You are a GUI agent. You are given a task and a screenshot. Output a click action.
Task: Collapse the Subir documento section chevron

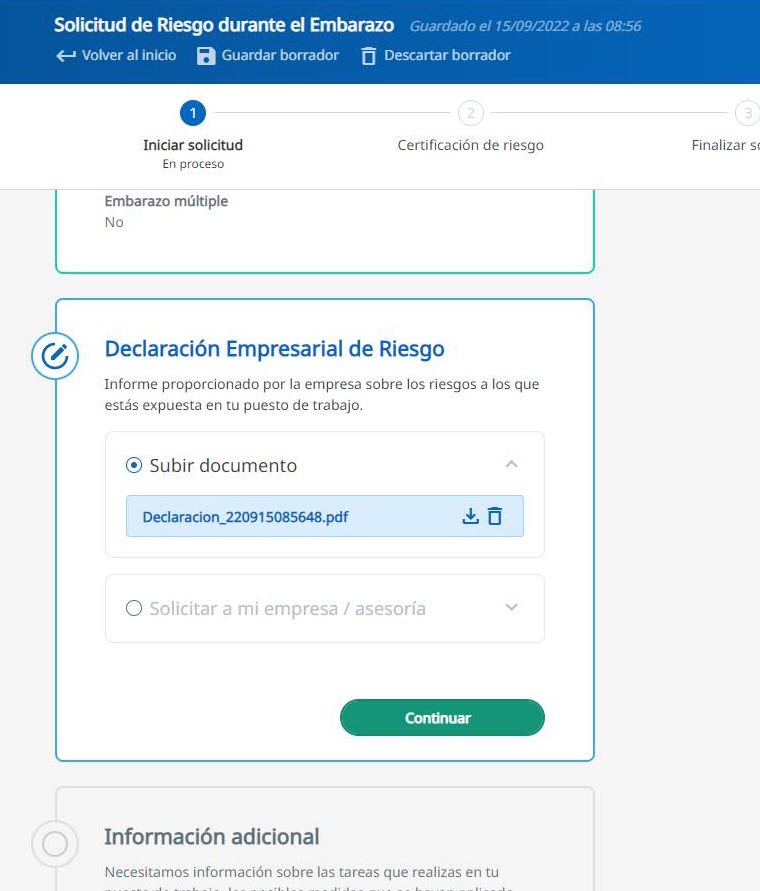tap(511, 465)
